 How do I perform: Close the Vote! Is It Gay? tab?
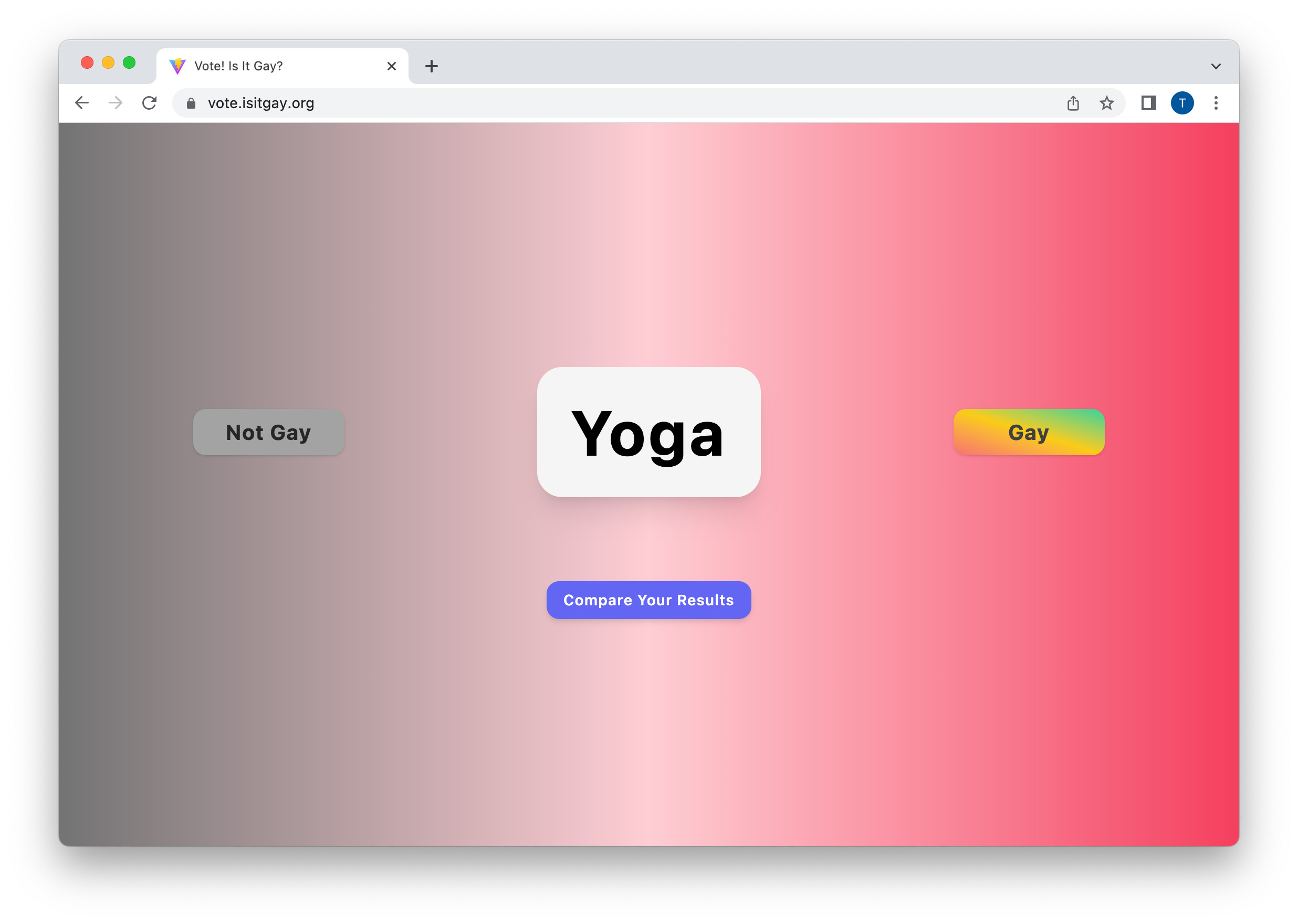pyautogui.click(x=392, y=66)
